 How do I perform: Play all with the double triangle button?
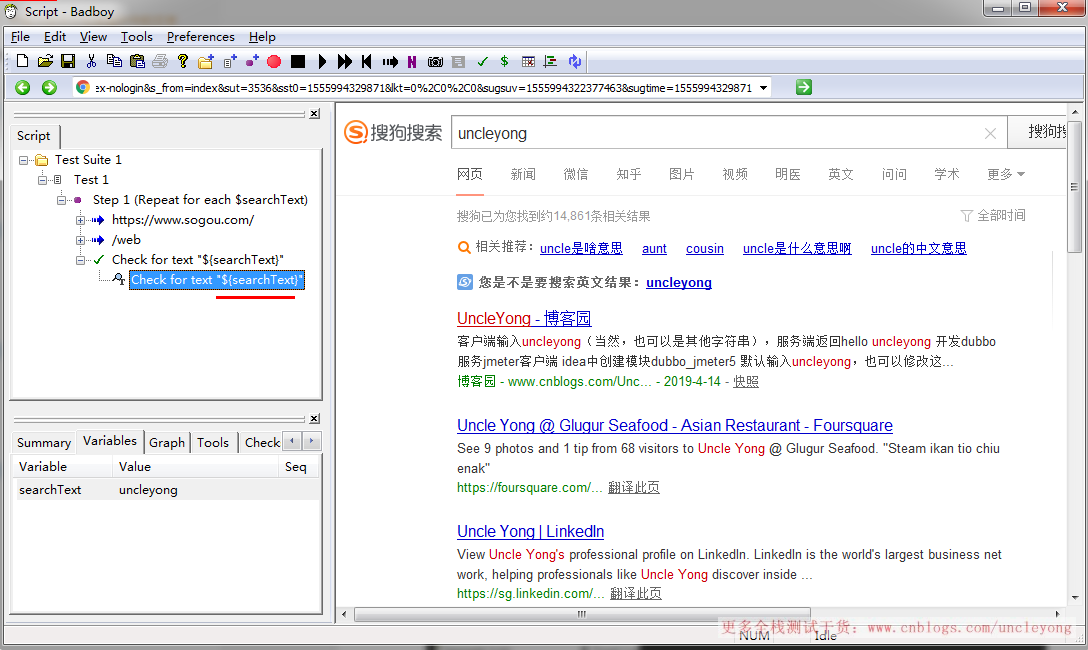click(345, 61)
